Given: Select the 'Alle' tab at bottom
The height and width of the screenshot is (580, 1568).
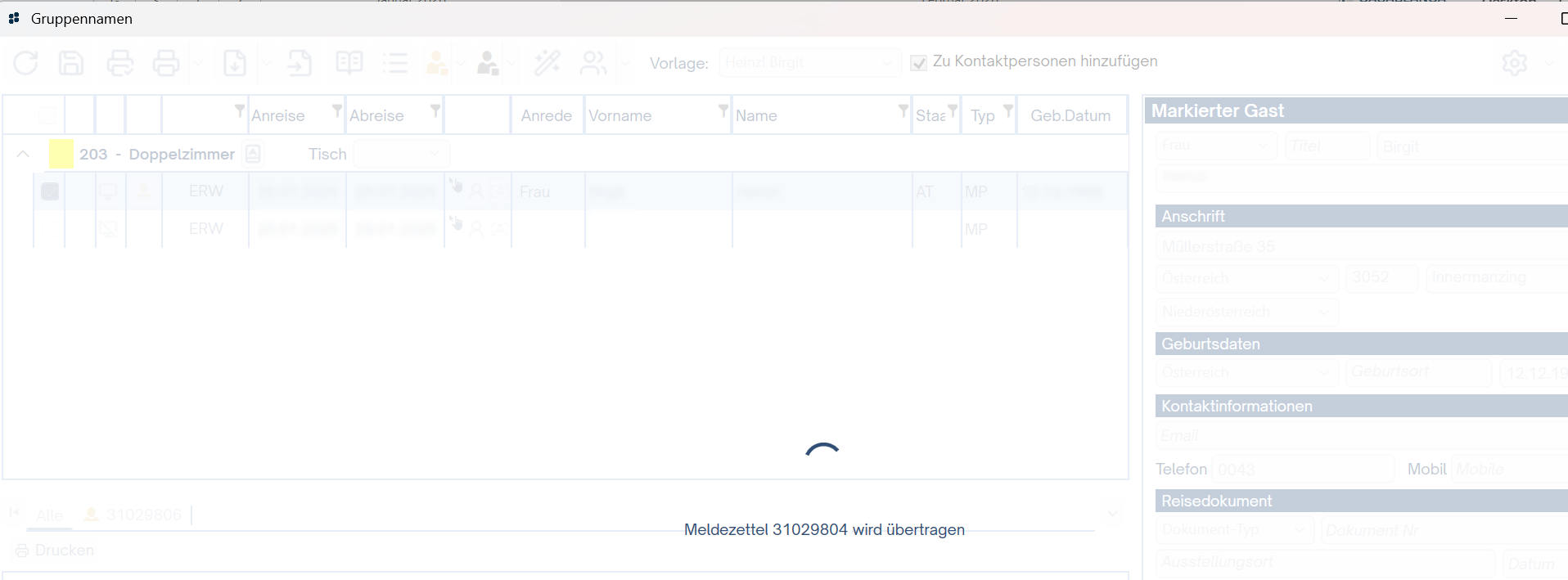Looking at the screenshot, I should pos(49,515).
